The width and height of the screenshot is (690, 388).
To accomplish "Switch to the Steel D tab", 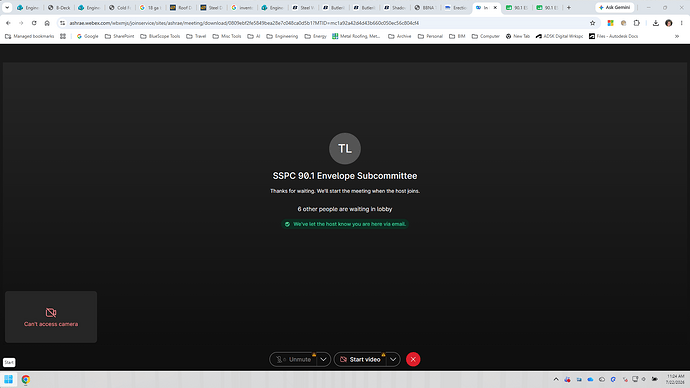I will [x=212, y=7].
